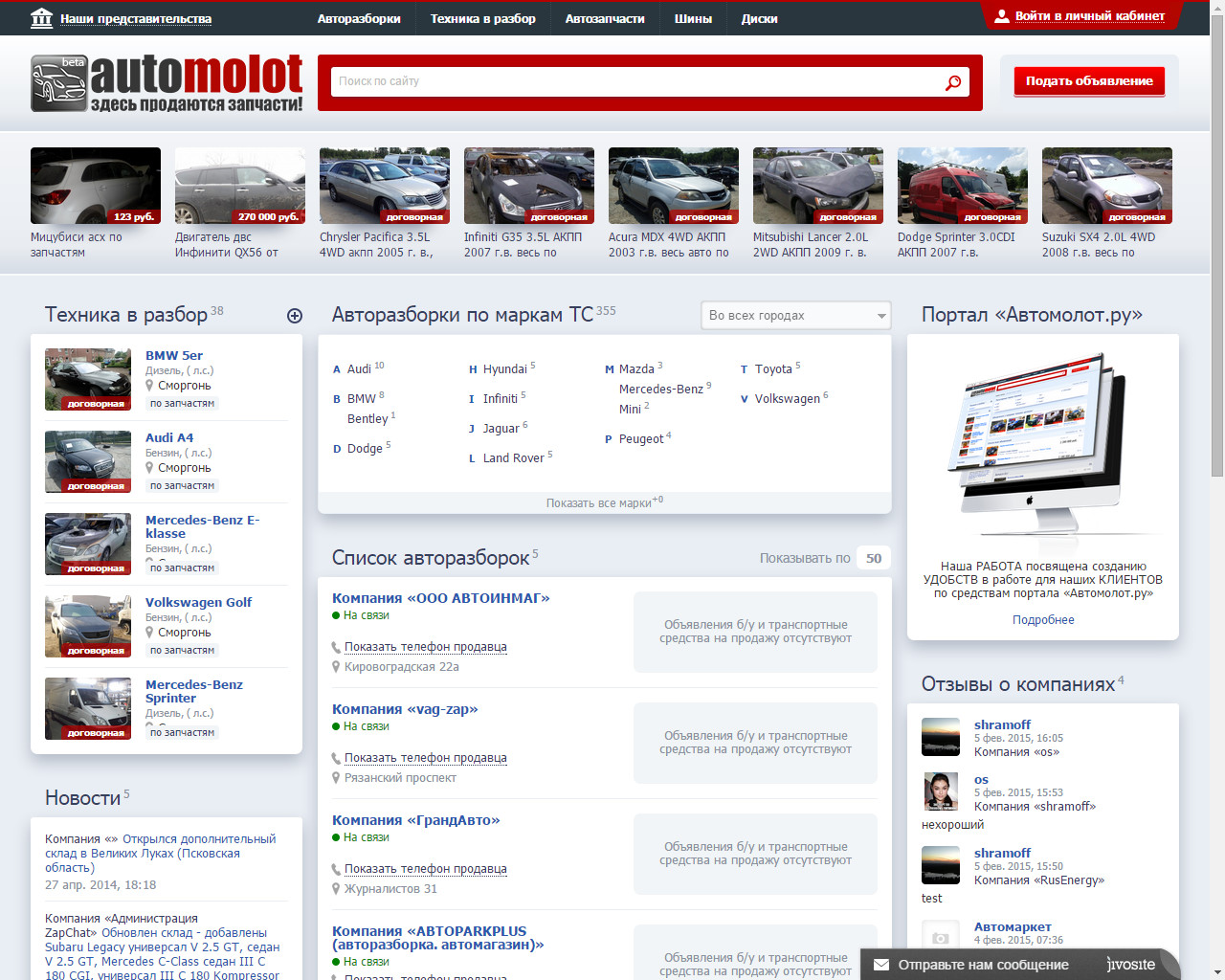Click the phone icon for vag-zap
Screen dimensions: 1225x980
[x=336, y=759]
